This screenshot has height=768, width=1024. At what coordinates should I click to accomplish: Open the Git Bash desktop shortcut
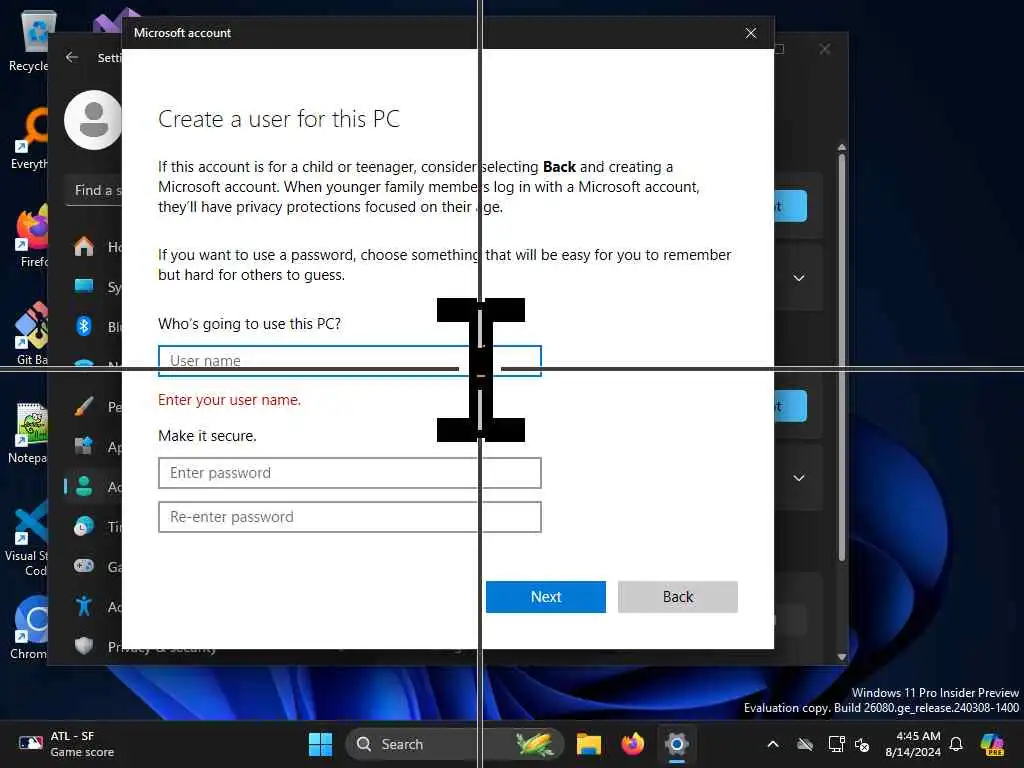31,334
